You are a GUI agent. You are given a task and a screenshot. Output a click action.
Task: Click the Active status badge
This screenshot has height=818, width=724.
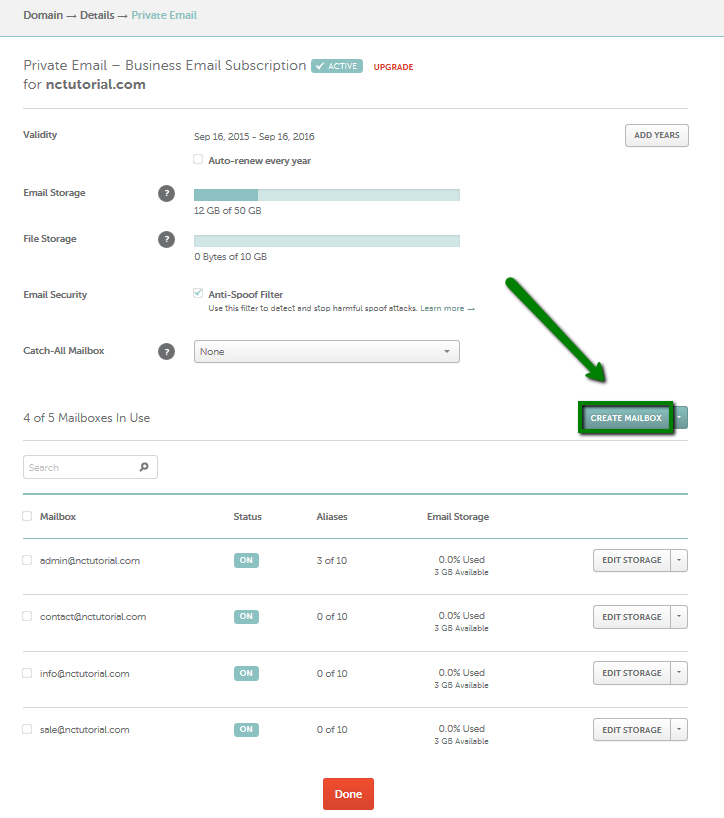(337, 66)
